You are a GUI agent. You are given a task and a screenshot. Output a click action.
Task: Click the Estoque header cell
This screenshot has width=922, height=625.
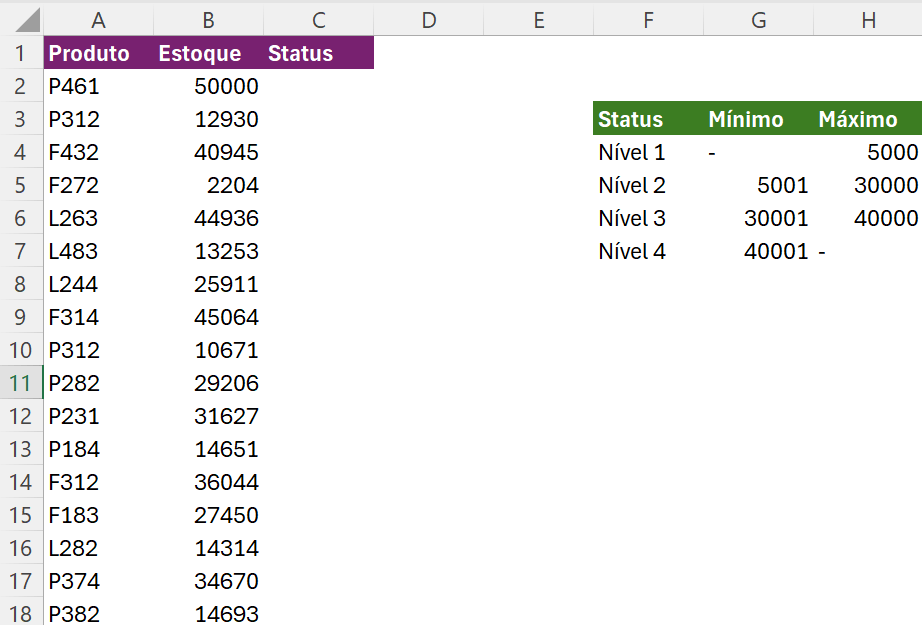(208, 53)
